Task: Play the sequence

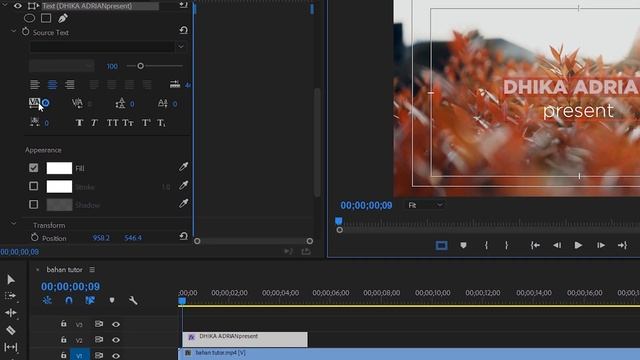Action: 578,245
